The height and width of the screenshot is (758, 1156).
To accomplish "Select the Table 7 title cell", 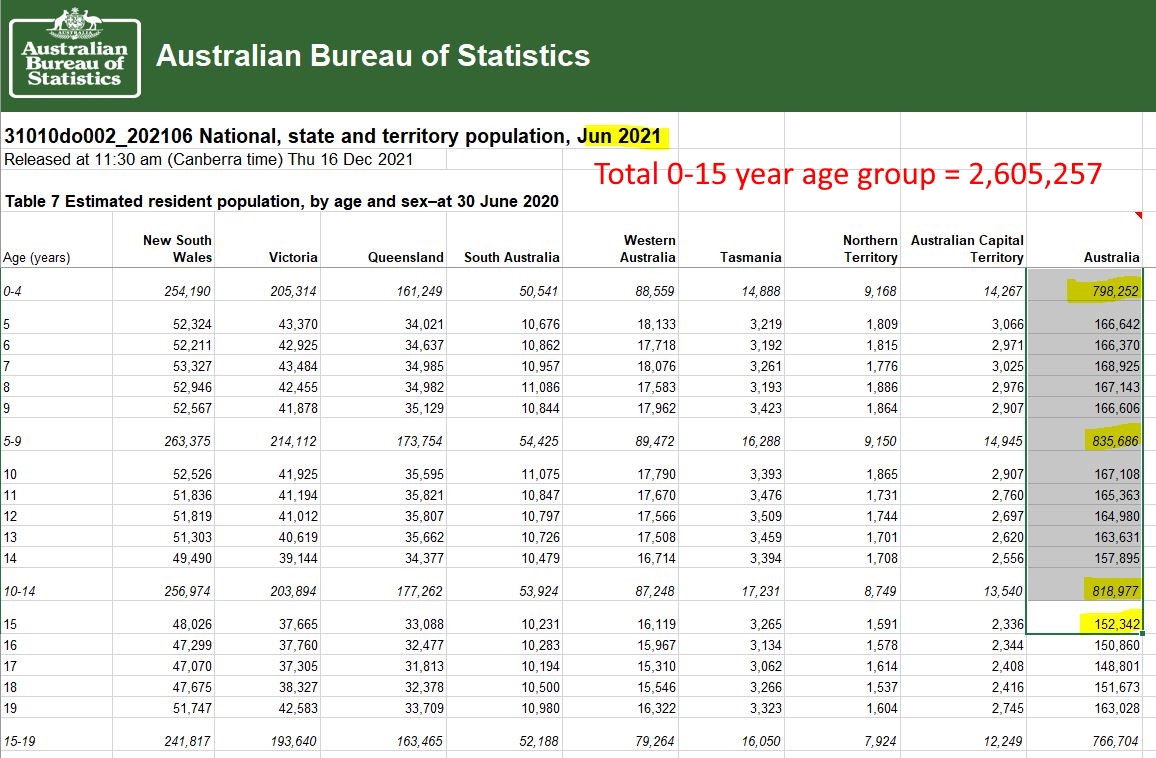I will 282,201.
